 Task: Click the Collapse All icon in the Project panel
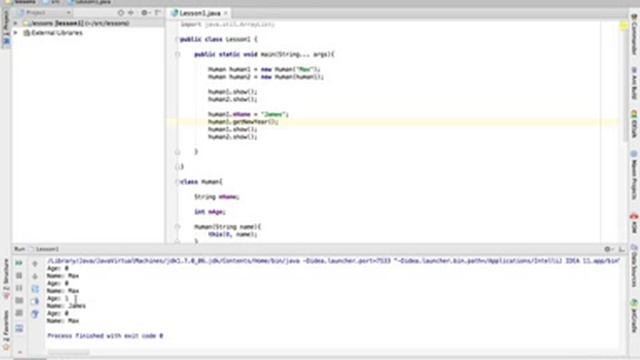click(x=131, y=13)
